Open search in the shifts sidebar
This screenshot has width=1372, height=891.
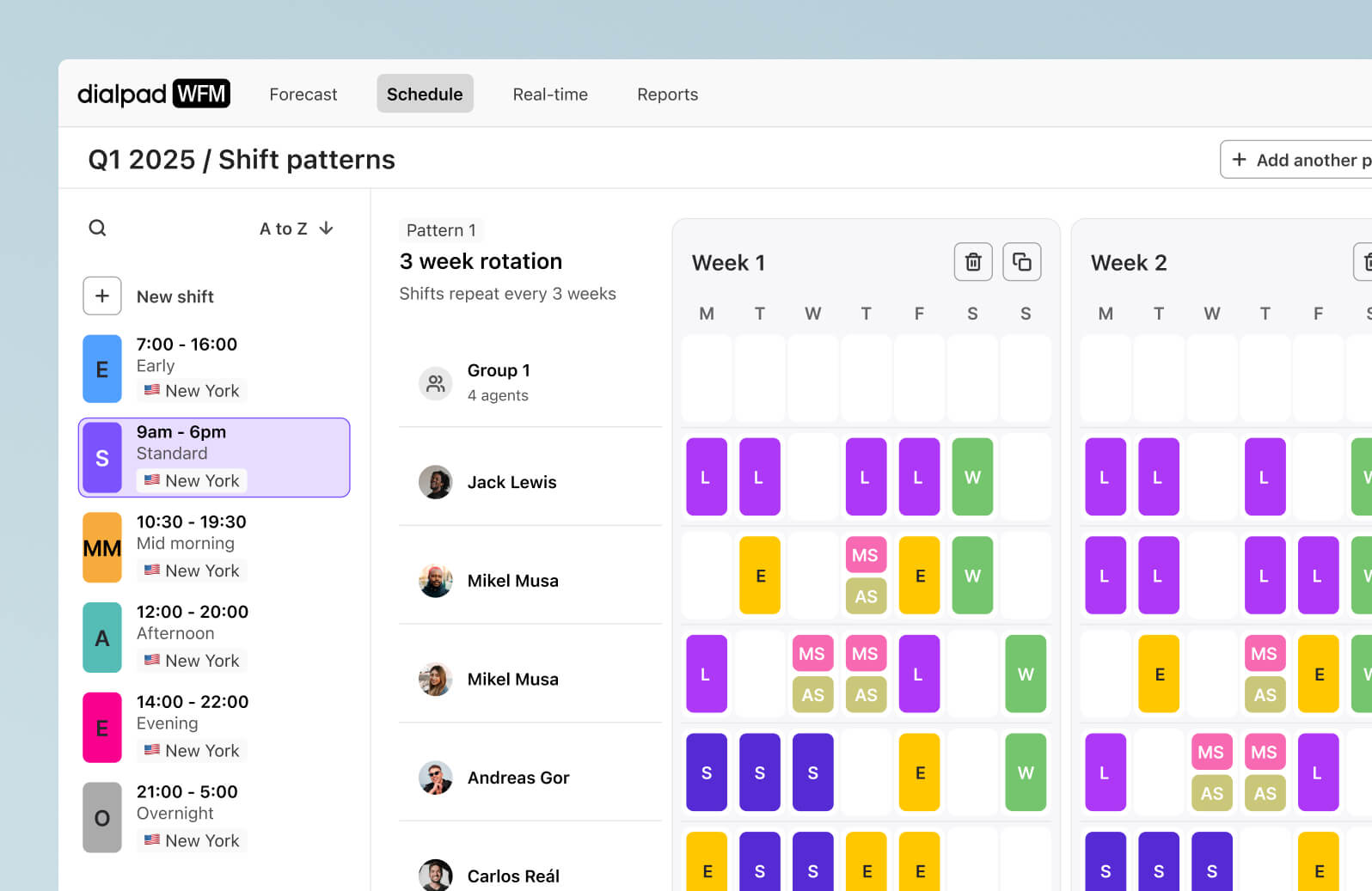point(97,228)
